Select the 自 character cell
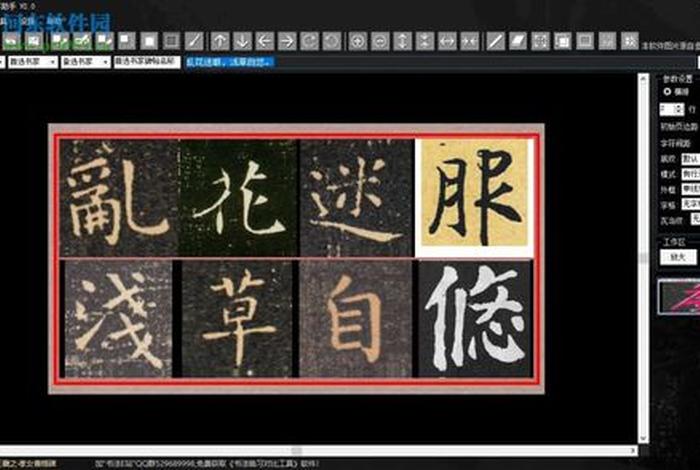700x470 pixels. point(356,319)
